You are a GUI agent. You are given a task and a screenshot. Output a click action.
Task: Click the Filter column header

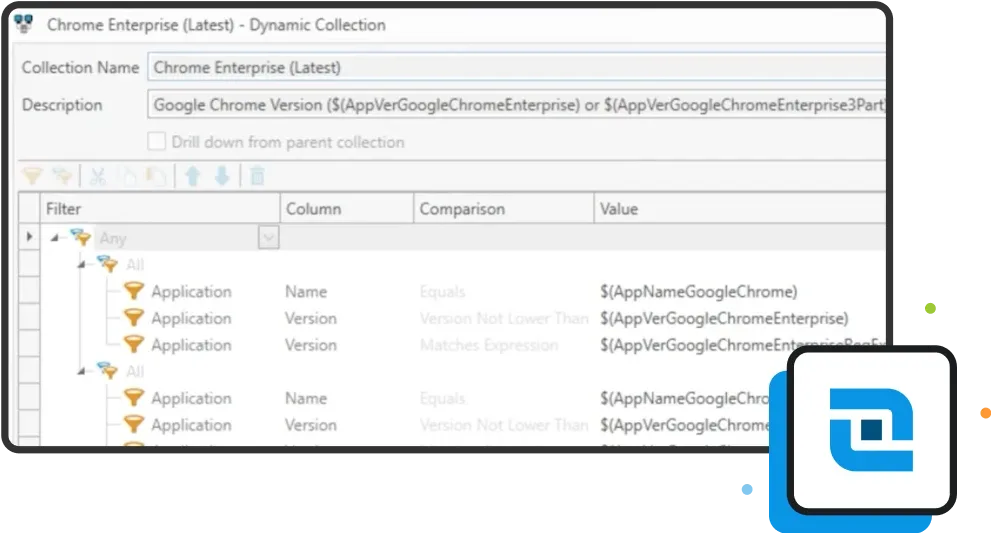(x=160, y=209)
